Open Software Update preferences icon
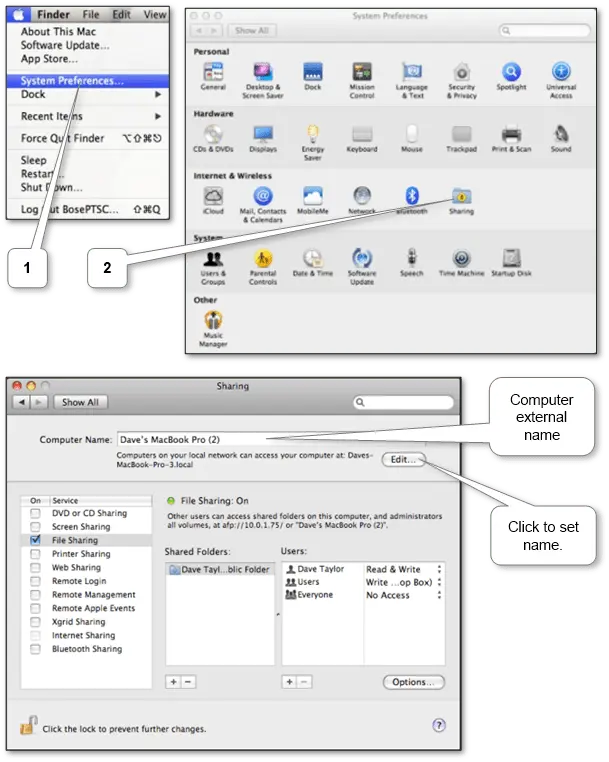This screenshot has height=762, width=609. point(362,258)
